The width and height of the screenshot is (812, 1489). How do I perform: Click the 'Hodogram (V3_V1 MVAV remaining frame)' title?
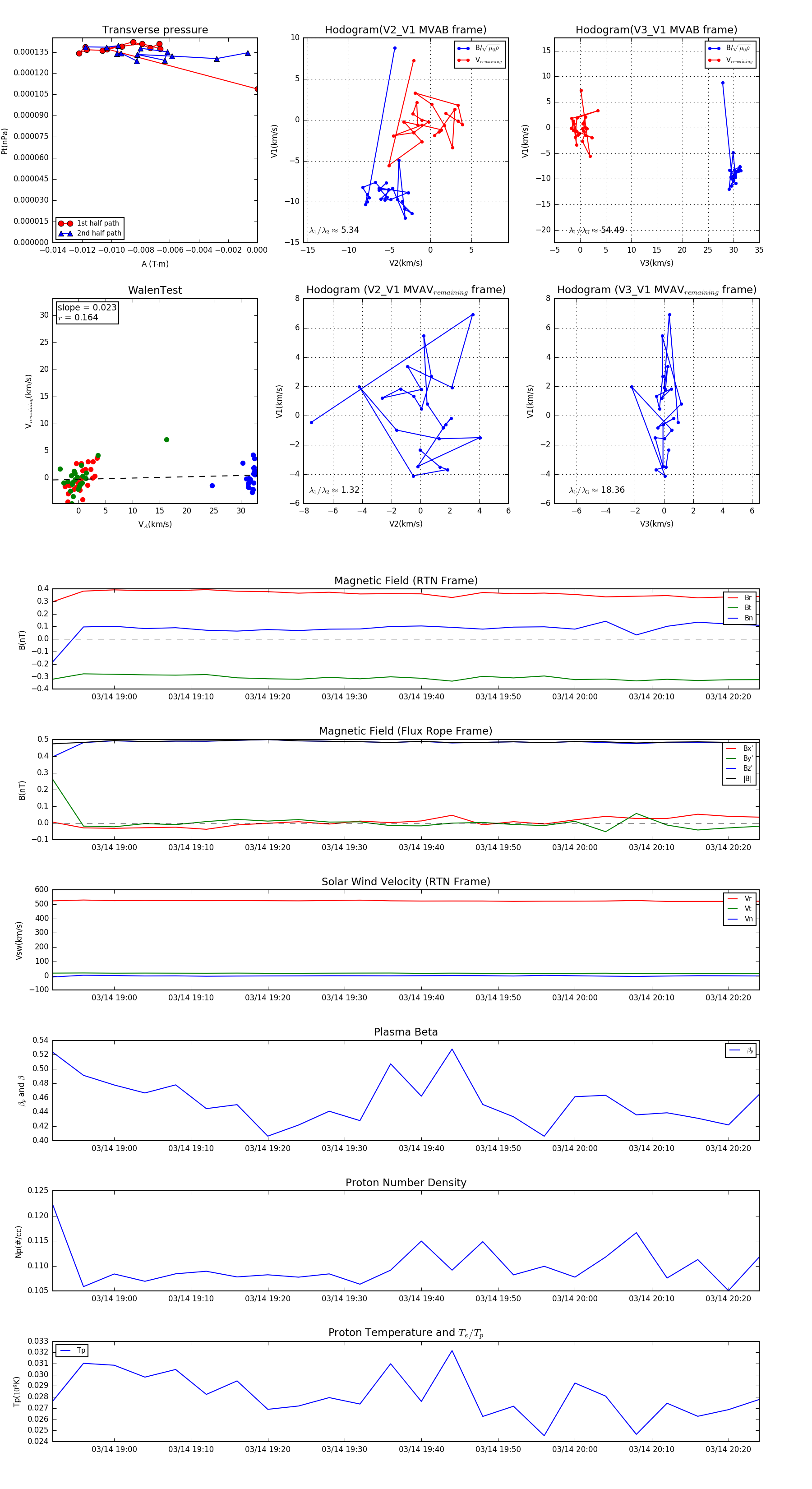point(656,290)
